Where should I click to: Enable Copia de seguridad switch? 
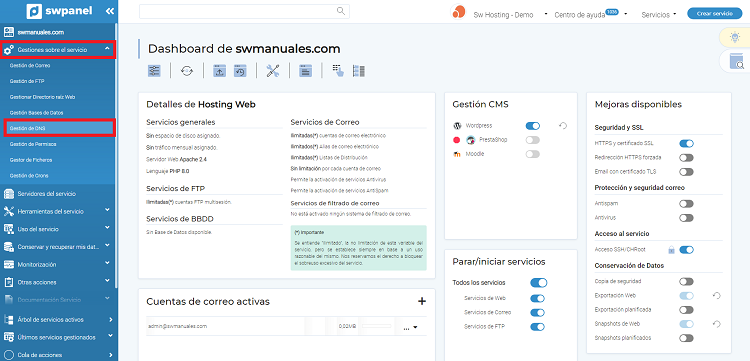[686, 282]
